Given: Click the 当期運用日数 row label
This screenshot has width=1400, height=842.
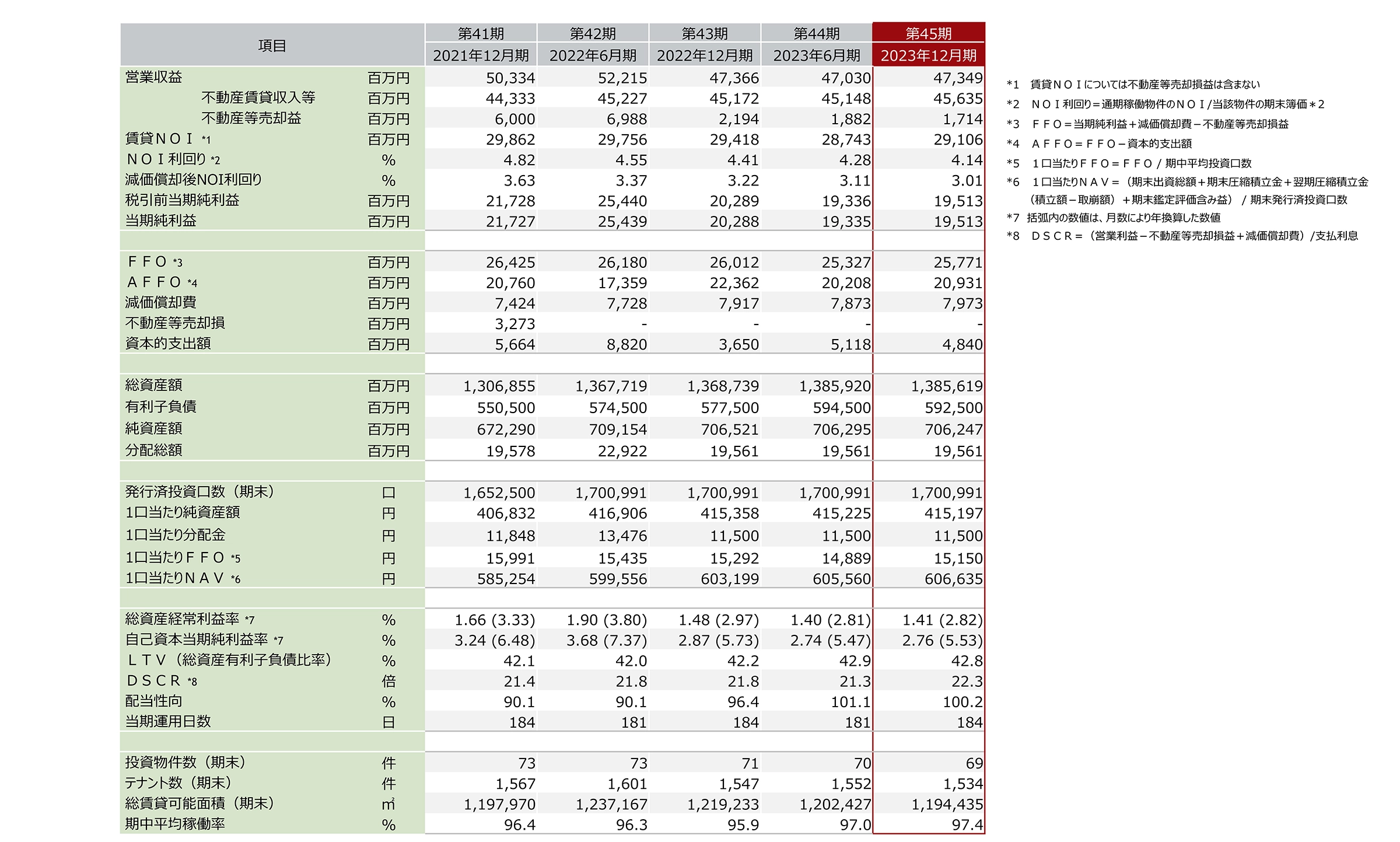Looking at the screenshot, I should pyautogui.click(x=168, y=721).
